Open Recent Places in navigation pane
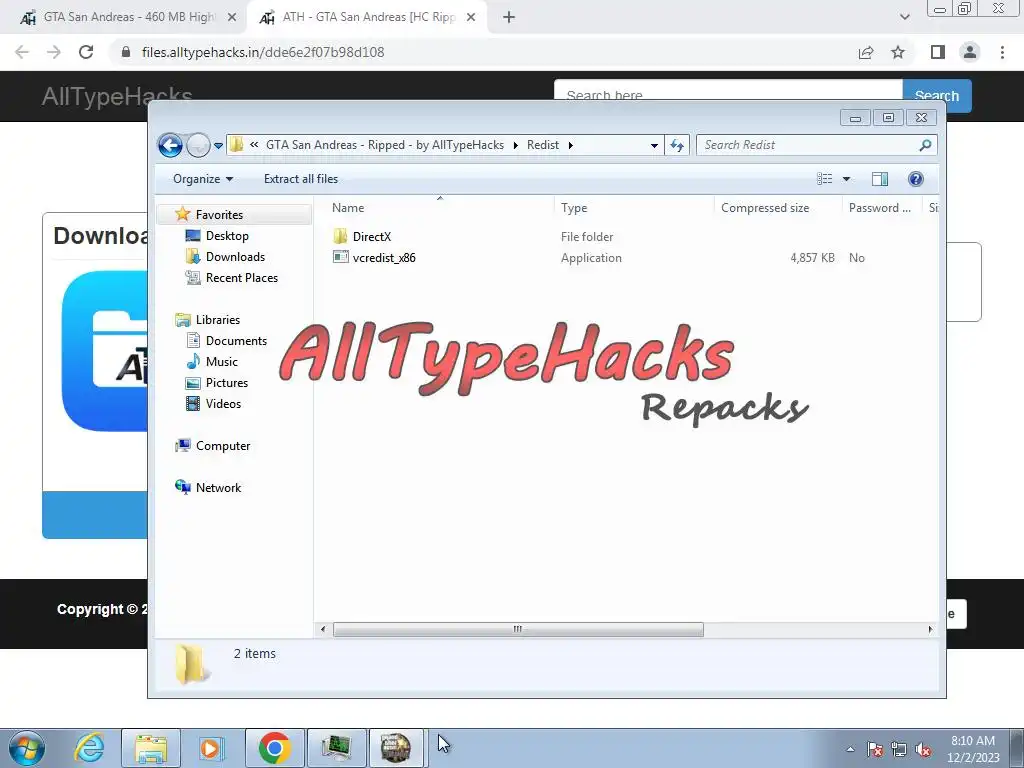This screenshot has height=768, width=1024. tap(242, 278)
